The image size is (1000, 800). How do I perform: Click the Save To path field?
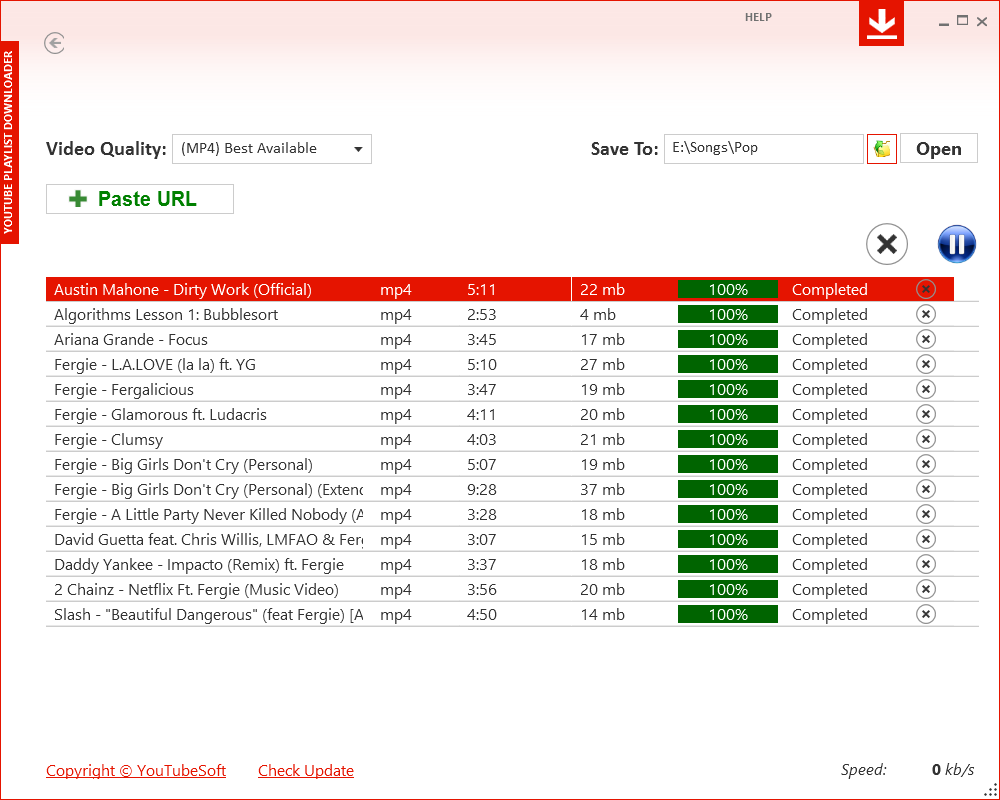click(763, 149)
